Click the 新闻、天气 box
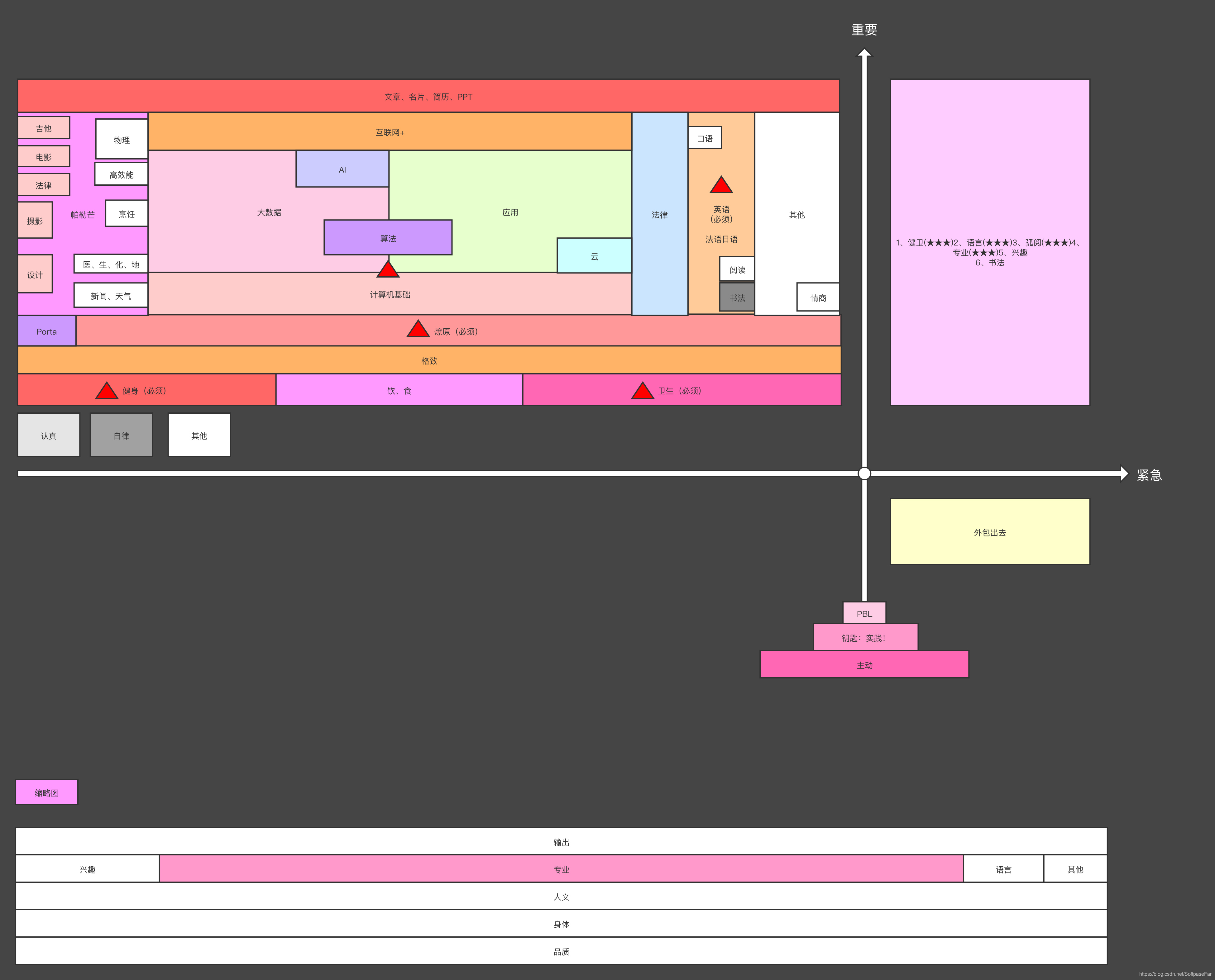Image resolution: width=1215 pixels, height=980 pixels. click(x=111, y=295)
